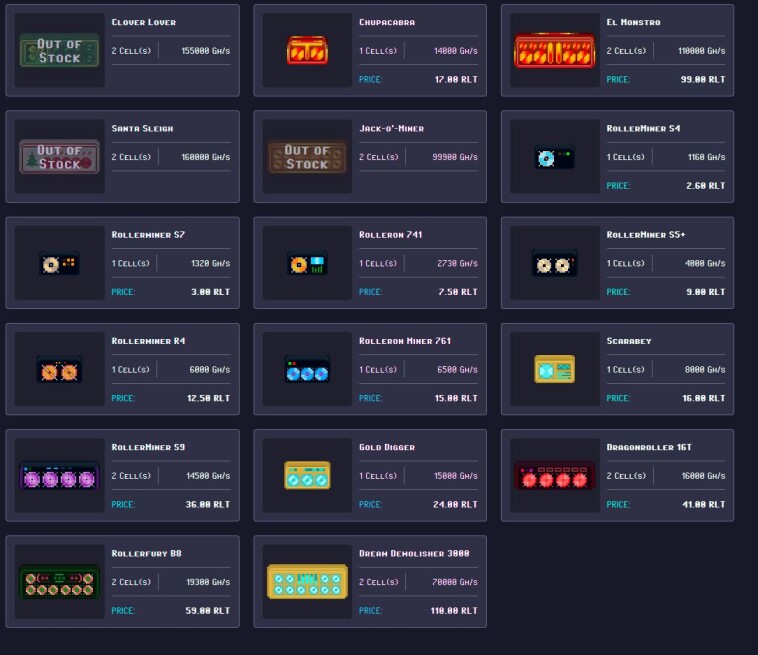This screenshot has width=758, height=655.
Task: Click the 24.00 RLT price
Action: (455, 505)
